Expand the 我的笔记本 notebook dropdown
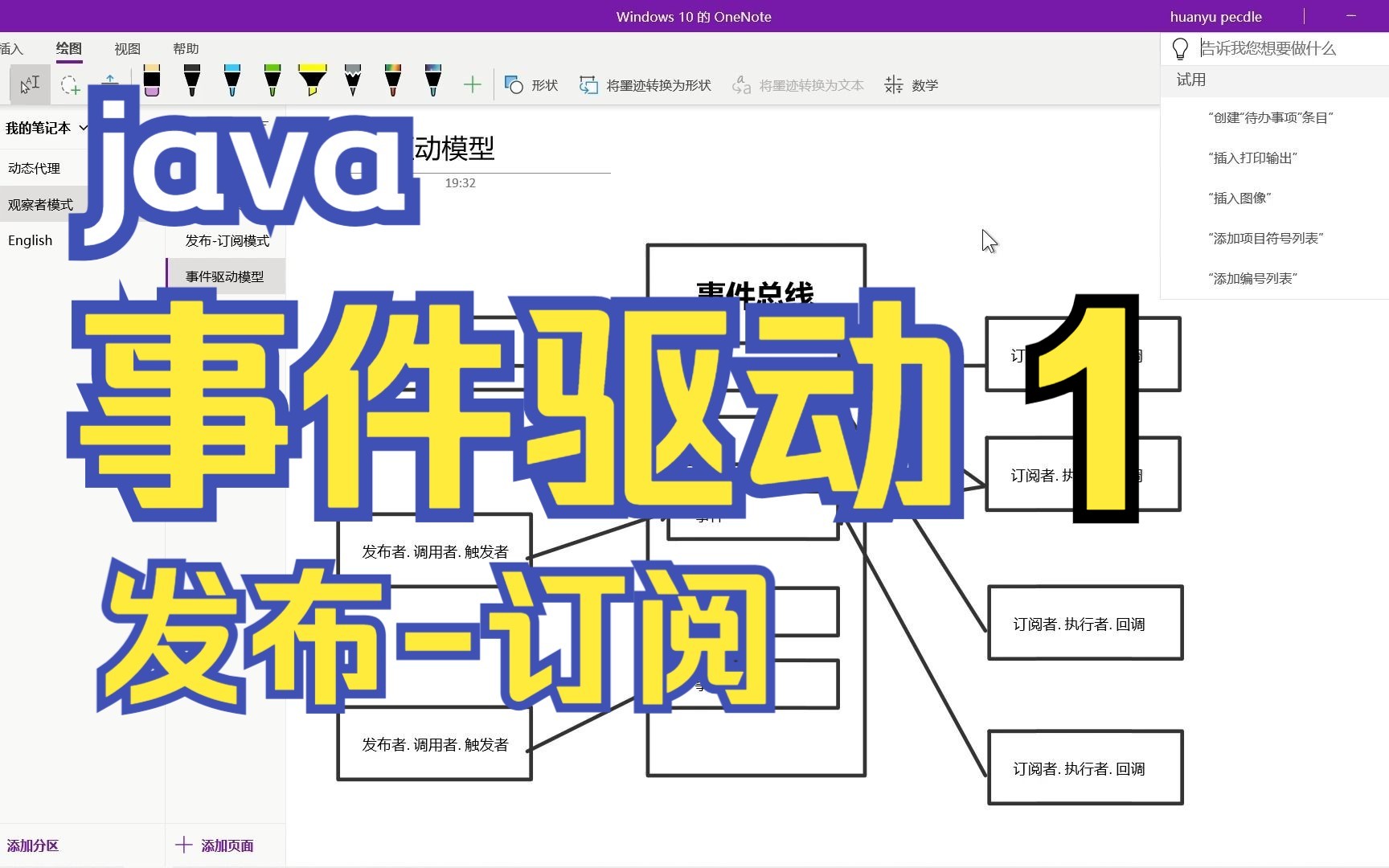The width and height of the screenshot is (1389, 868). pos(46,128)
